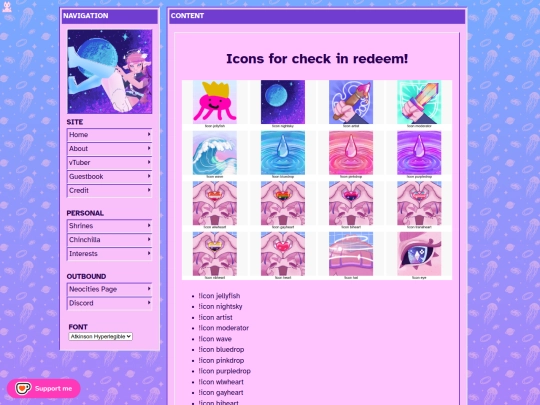Open the Credit page
Screen dimensions: 540x405
[x=110, y=190]
